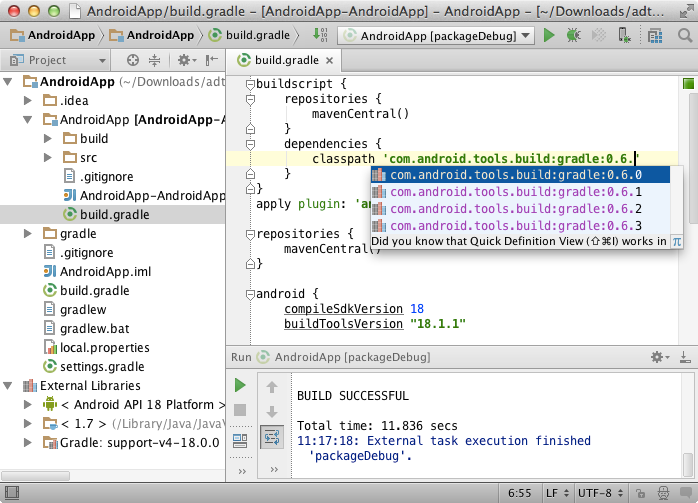Open Run panel gear settings
Screen dimensions: 698x503
659,357
